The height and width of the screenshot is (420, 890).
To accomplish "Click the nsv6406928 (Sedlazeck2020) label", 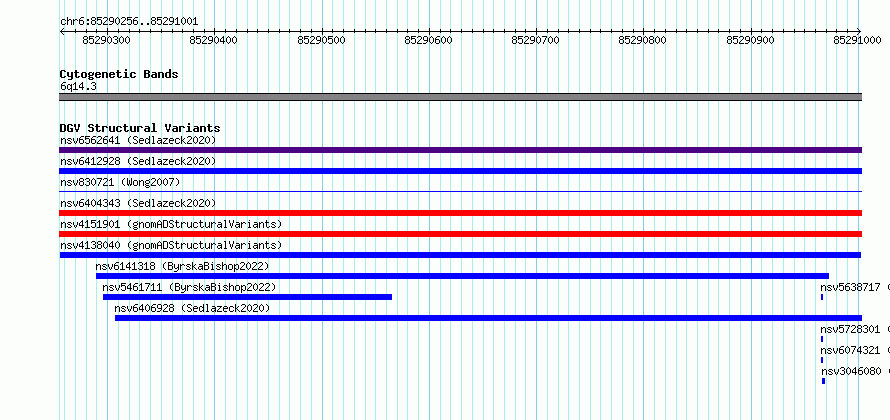I will [x=192, y=308].
